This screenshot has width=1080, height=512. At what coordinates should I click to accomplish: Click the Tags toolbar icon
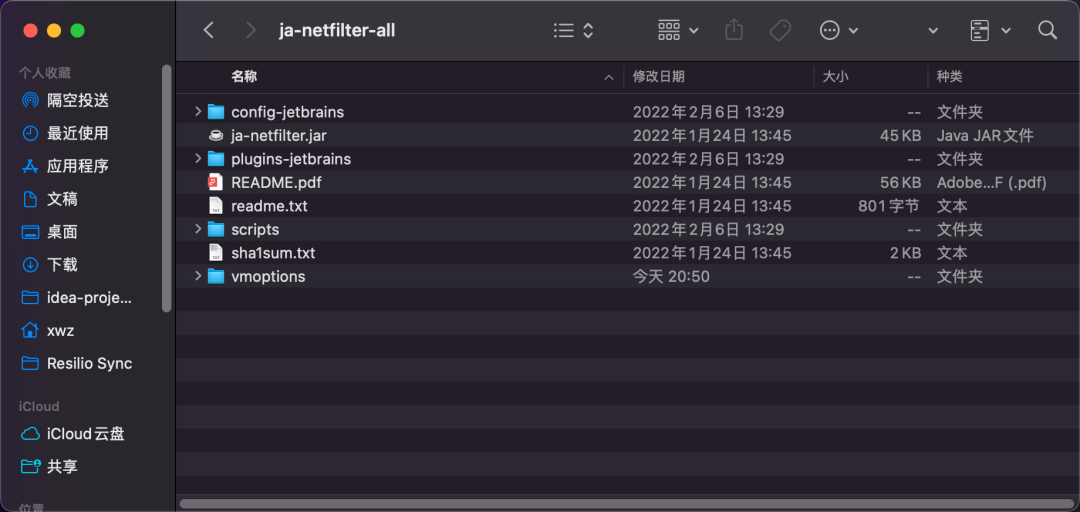click(780, 30)
